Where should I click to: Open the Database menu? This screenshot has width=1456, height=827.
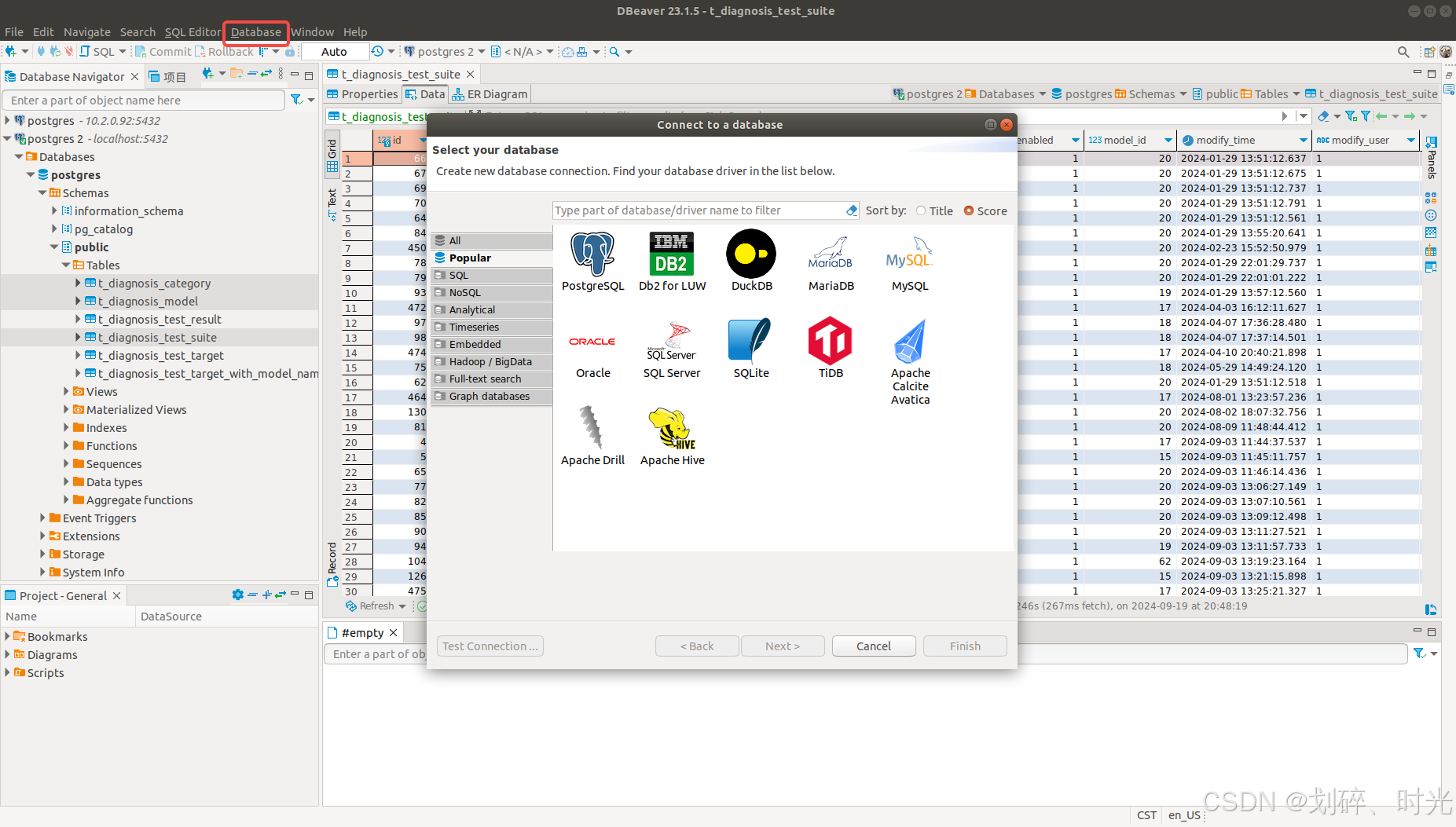pos(256,31)
